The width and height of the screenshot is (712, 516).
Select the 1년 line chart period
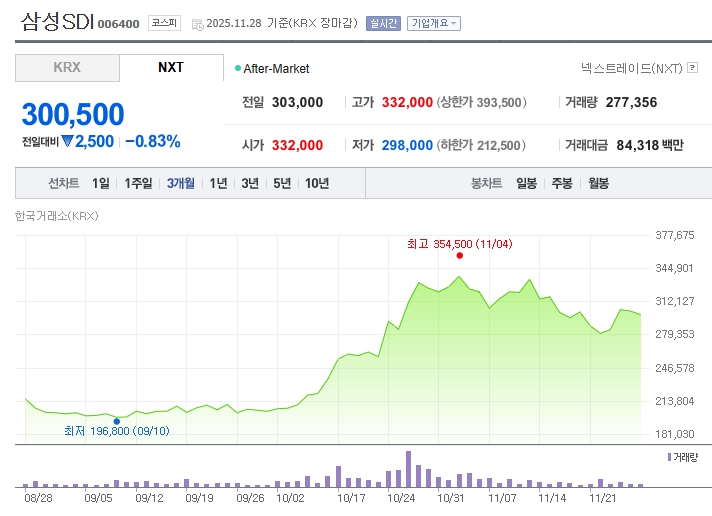pos(217,183)
